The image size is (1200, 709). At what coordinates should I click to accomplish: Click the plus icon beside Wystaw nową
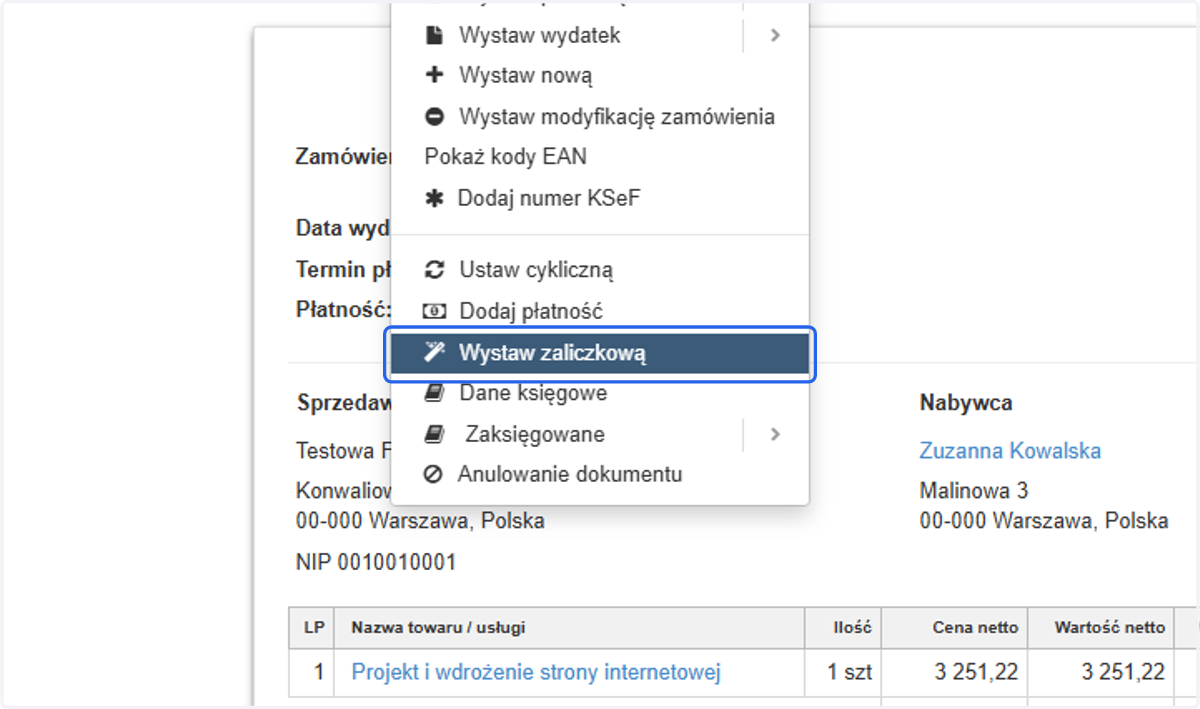point(434,75)
